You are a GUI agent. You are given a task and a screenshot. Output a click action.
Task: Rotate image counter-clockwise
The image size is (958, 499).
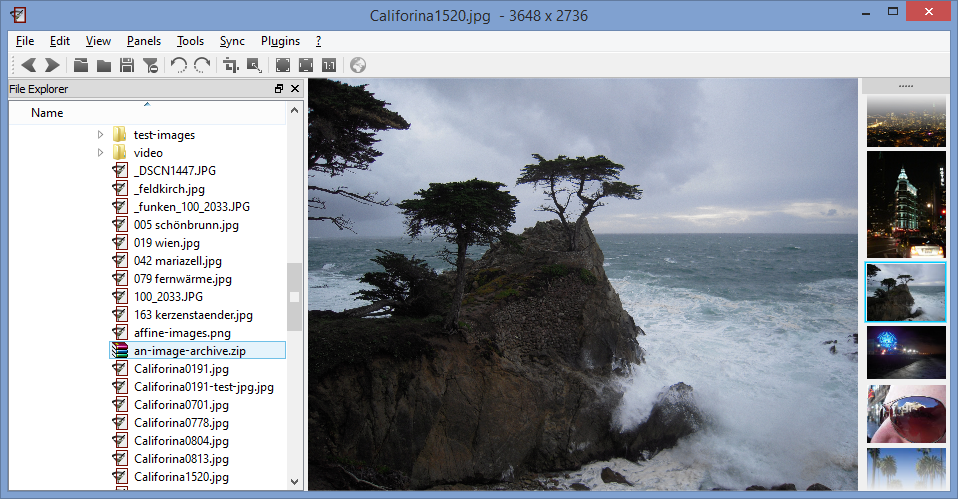coord(178,65)
